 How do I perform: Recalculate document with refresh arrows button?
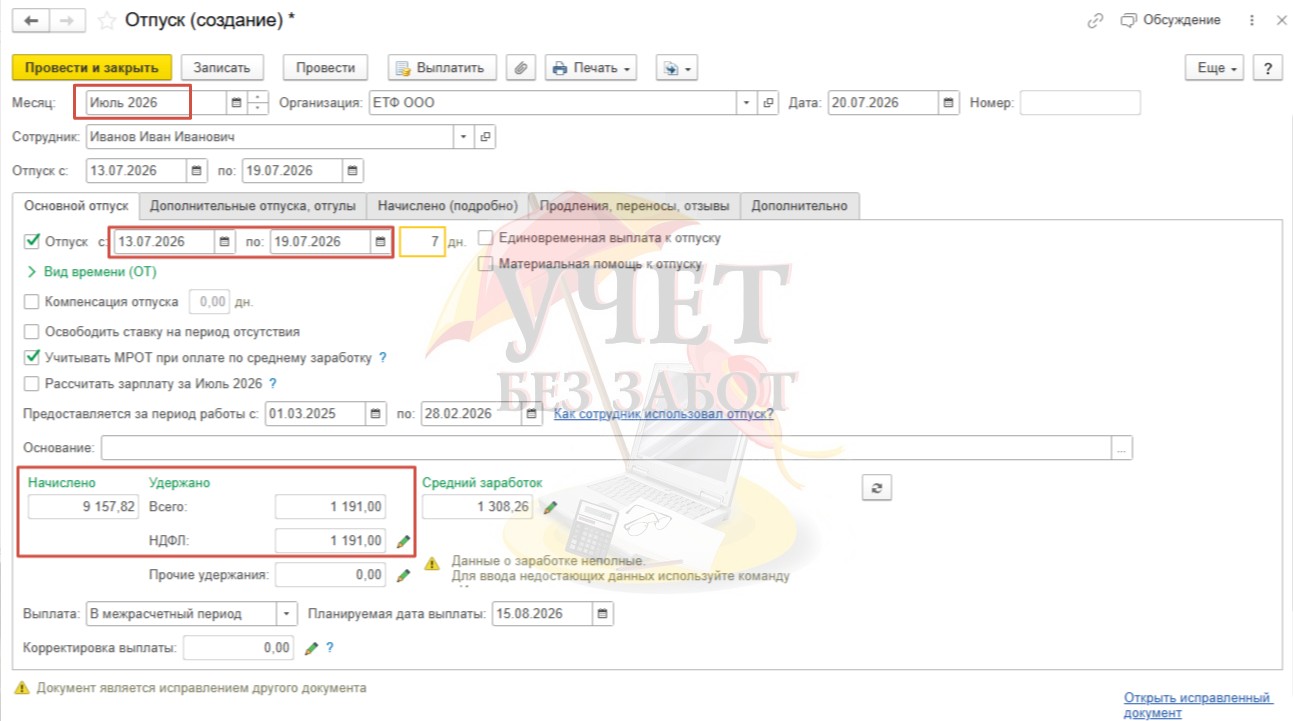(x=876, y=487)
